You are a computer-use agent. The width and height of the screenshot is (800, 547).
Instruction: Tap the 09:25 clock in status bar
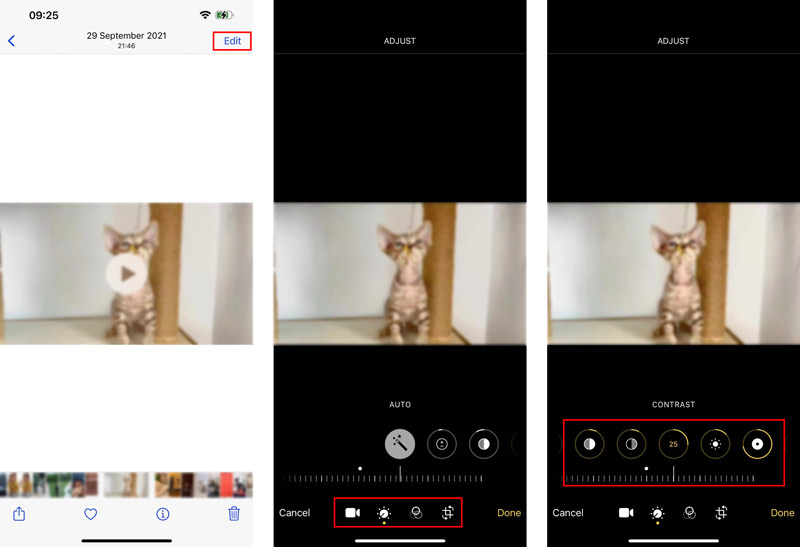coord(43,15)
